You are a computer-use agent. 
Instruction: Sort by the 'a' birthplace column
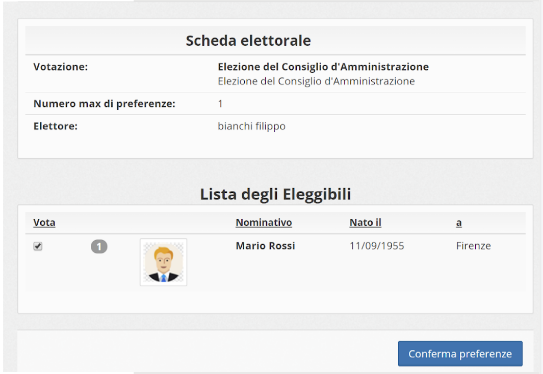(x=459, y=223)
